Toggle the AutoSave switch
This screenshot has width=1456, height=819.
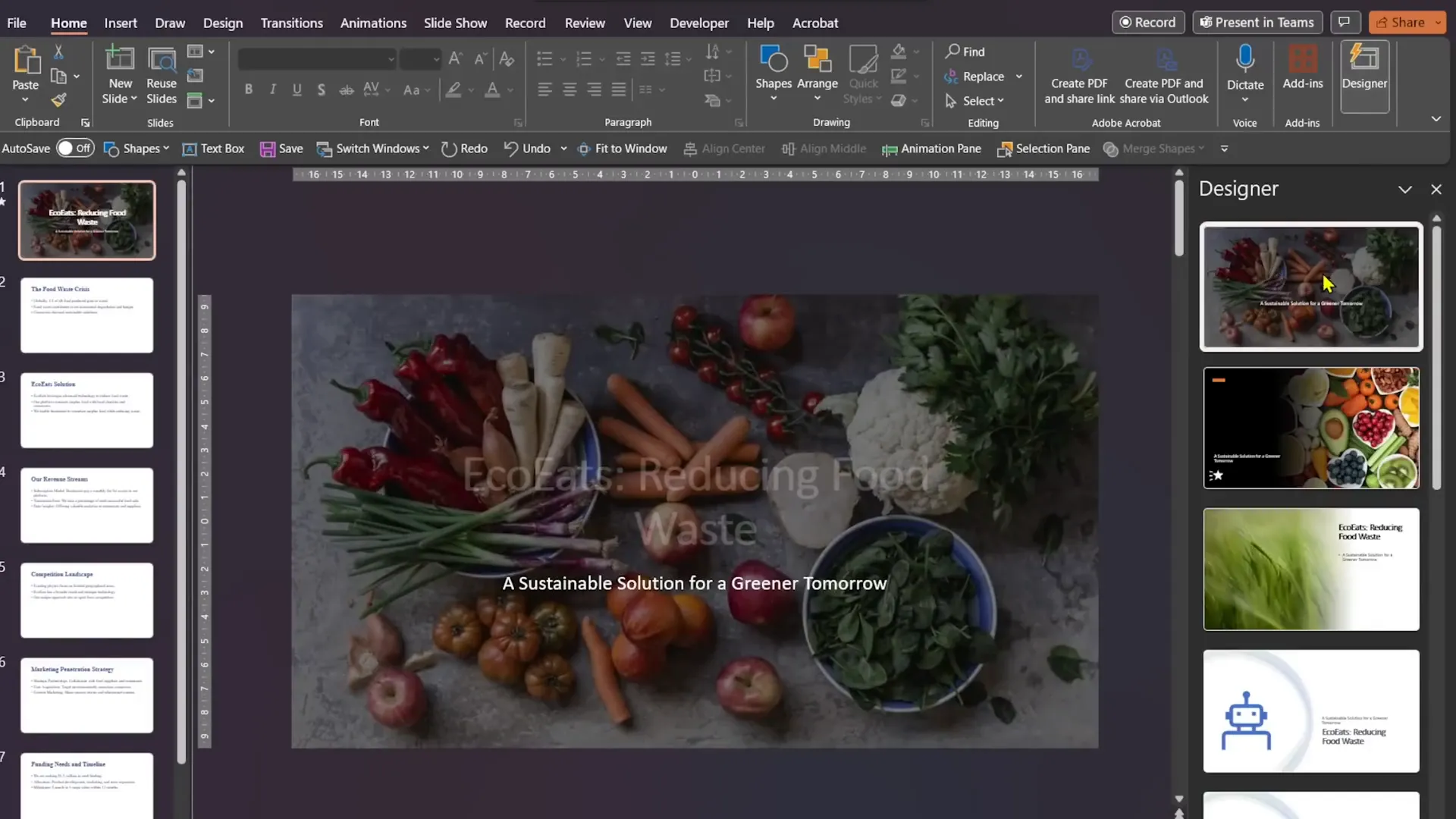[x=75, y=148]
